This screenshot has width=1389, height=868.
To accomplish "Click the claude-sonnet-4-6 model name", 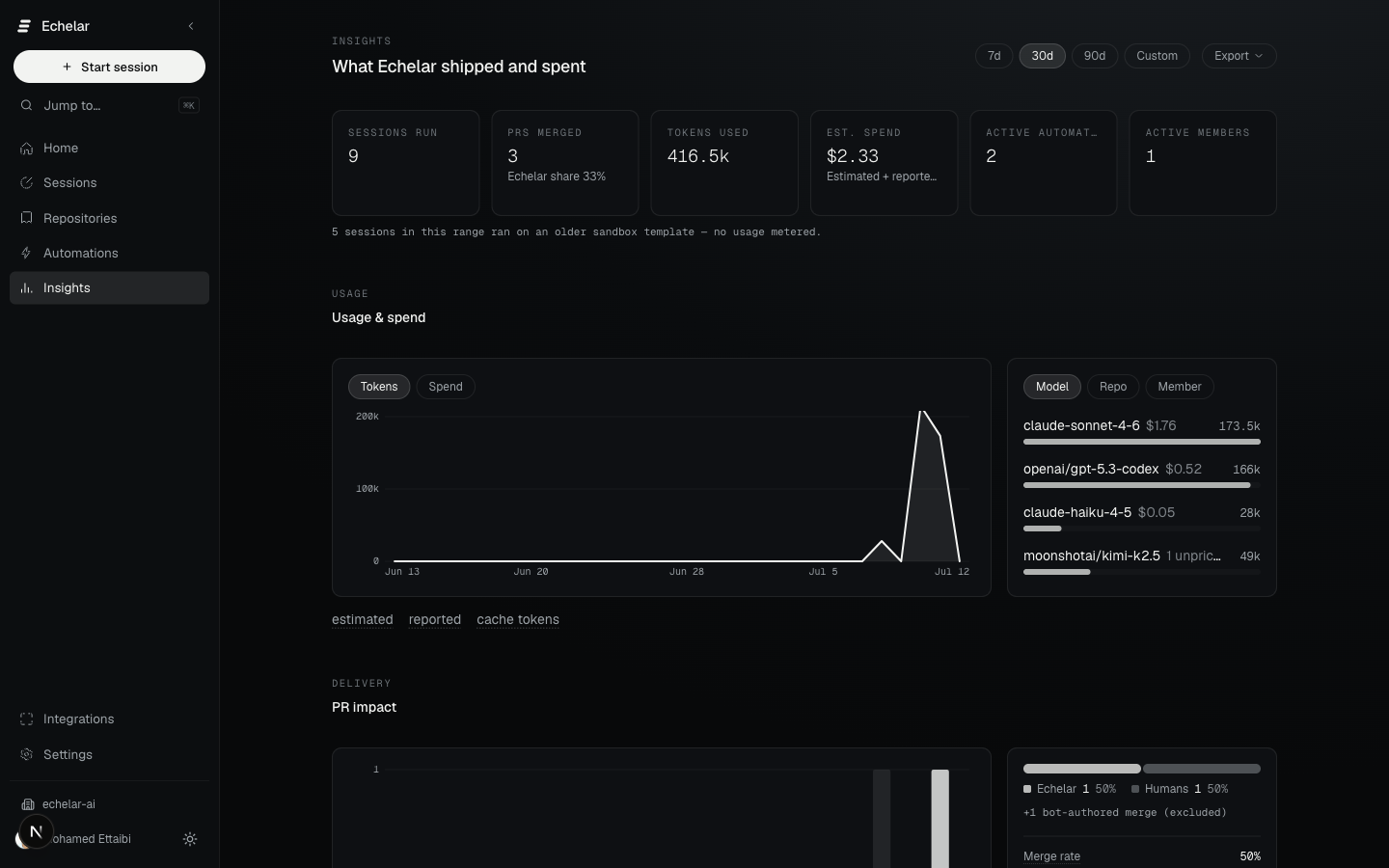I will click(x=1081, y=425).
